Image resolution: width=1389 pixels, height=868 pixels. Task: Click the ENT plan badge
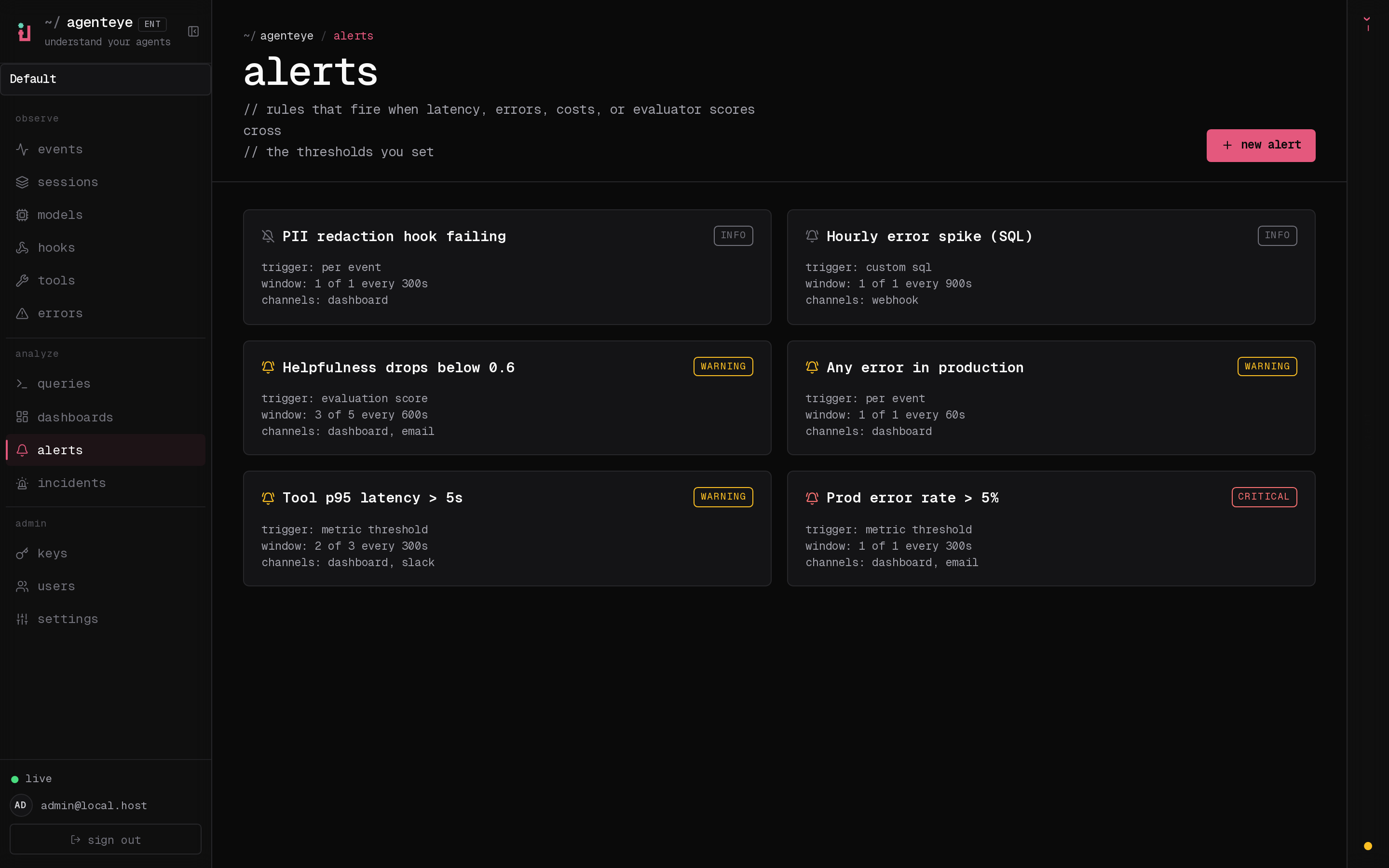tap(152, 24)
